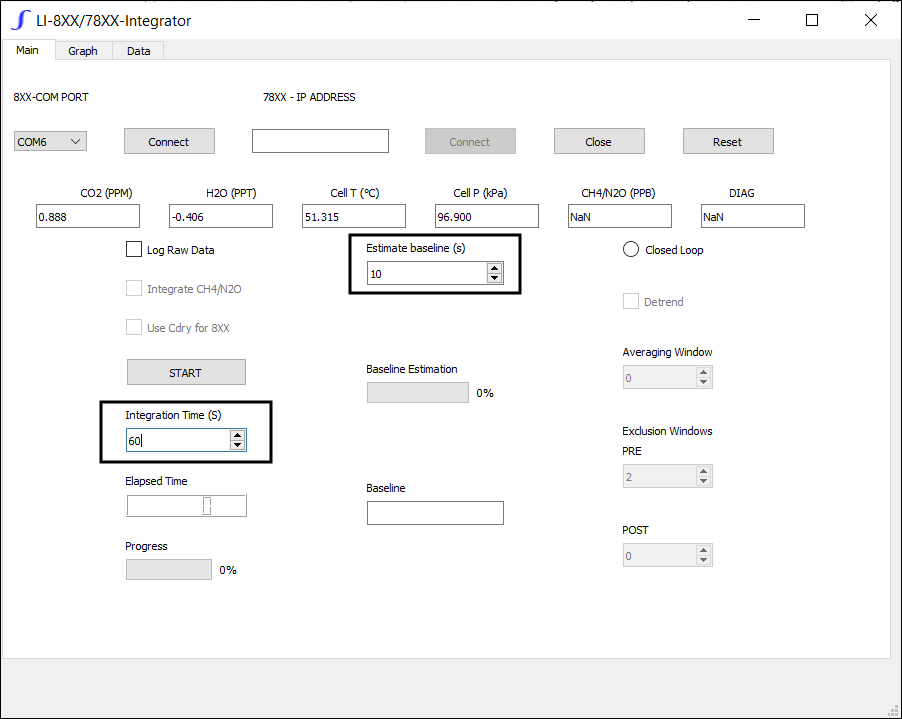Click the DIAG value field

752,216
